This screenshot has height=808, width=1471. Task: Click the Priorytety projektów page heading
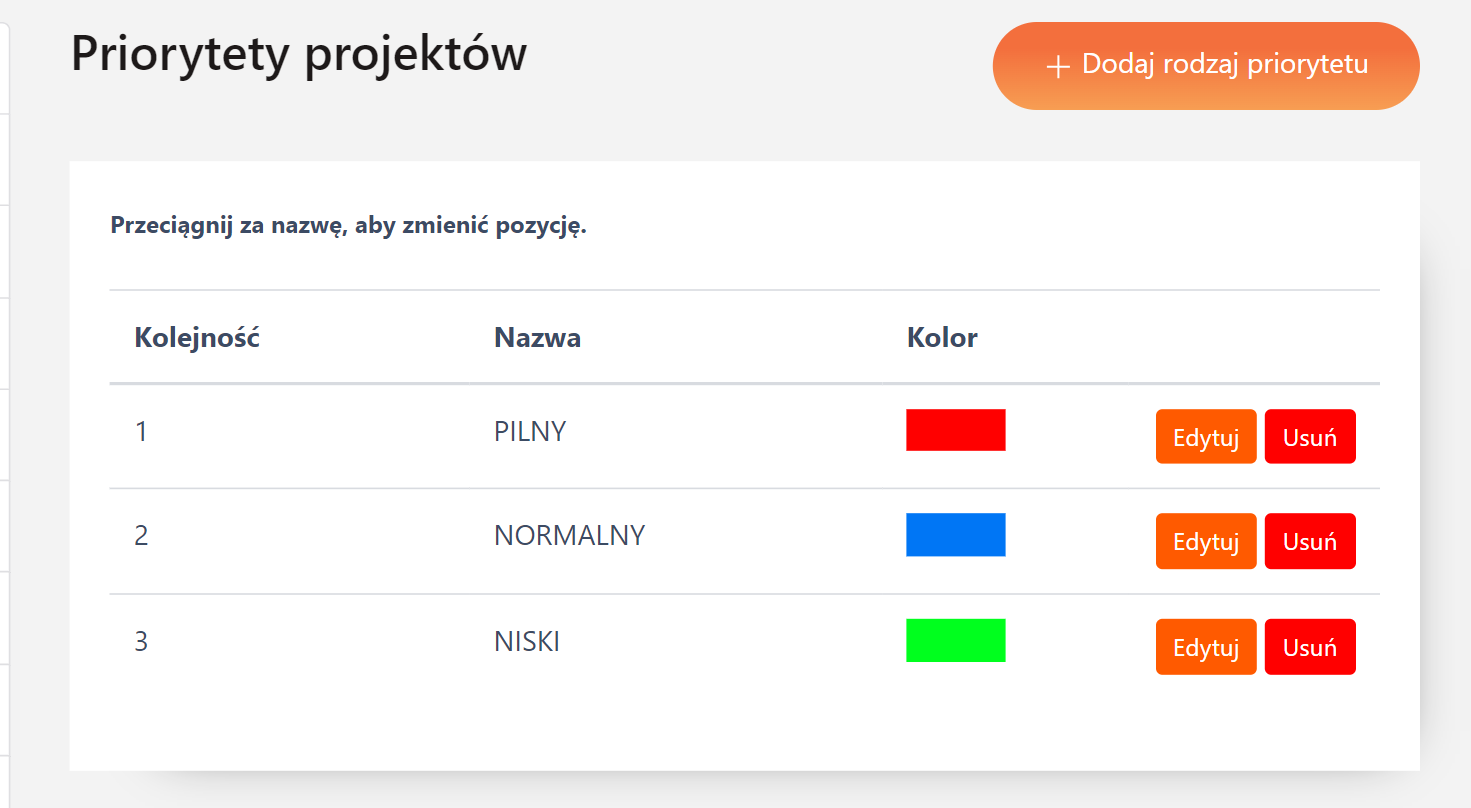(x=298, y=54)
